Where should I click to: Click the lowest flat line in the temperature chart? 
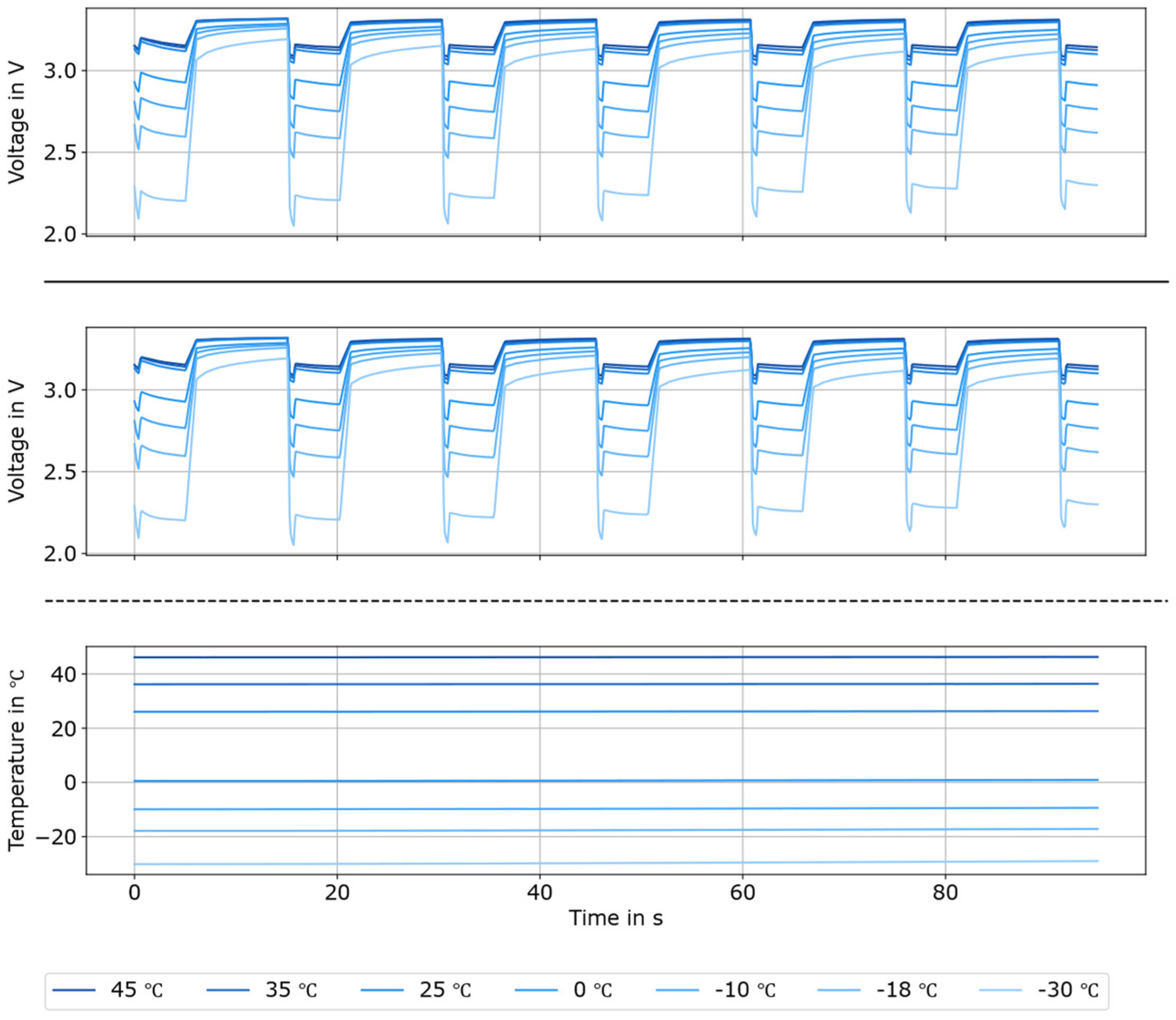[x=616, y=863]
